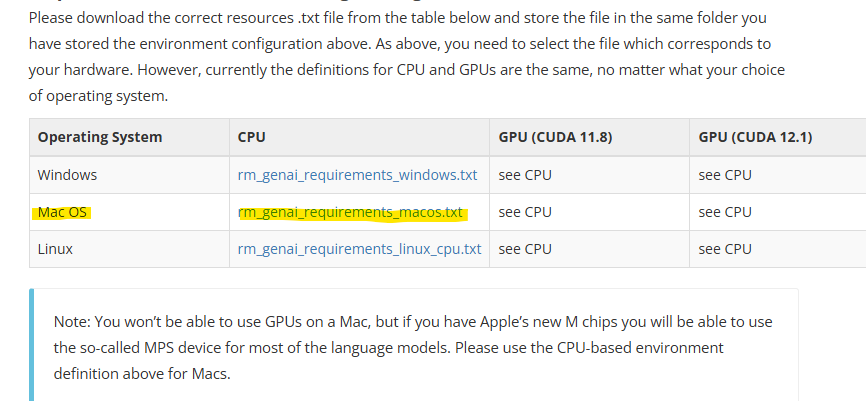Click the CPU column header
Viewport: 866px width, 401px height.
pyautogui.click(x=251, y=137)
